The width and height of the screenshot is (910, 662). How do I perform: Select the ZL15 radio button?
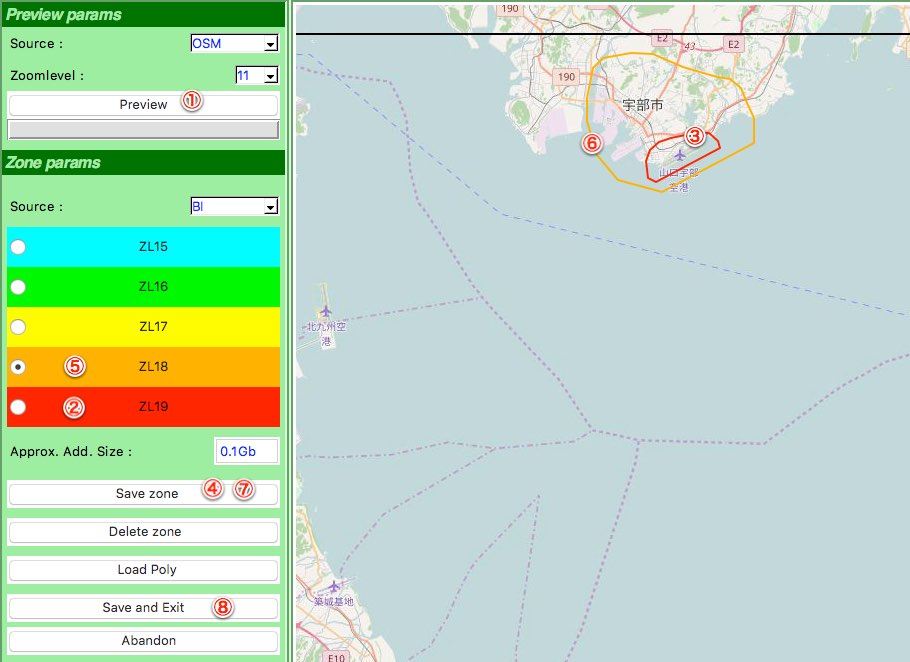point(18,247)
